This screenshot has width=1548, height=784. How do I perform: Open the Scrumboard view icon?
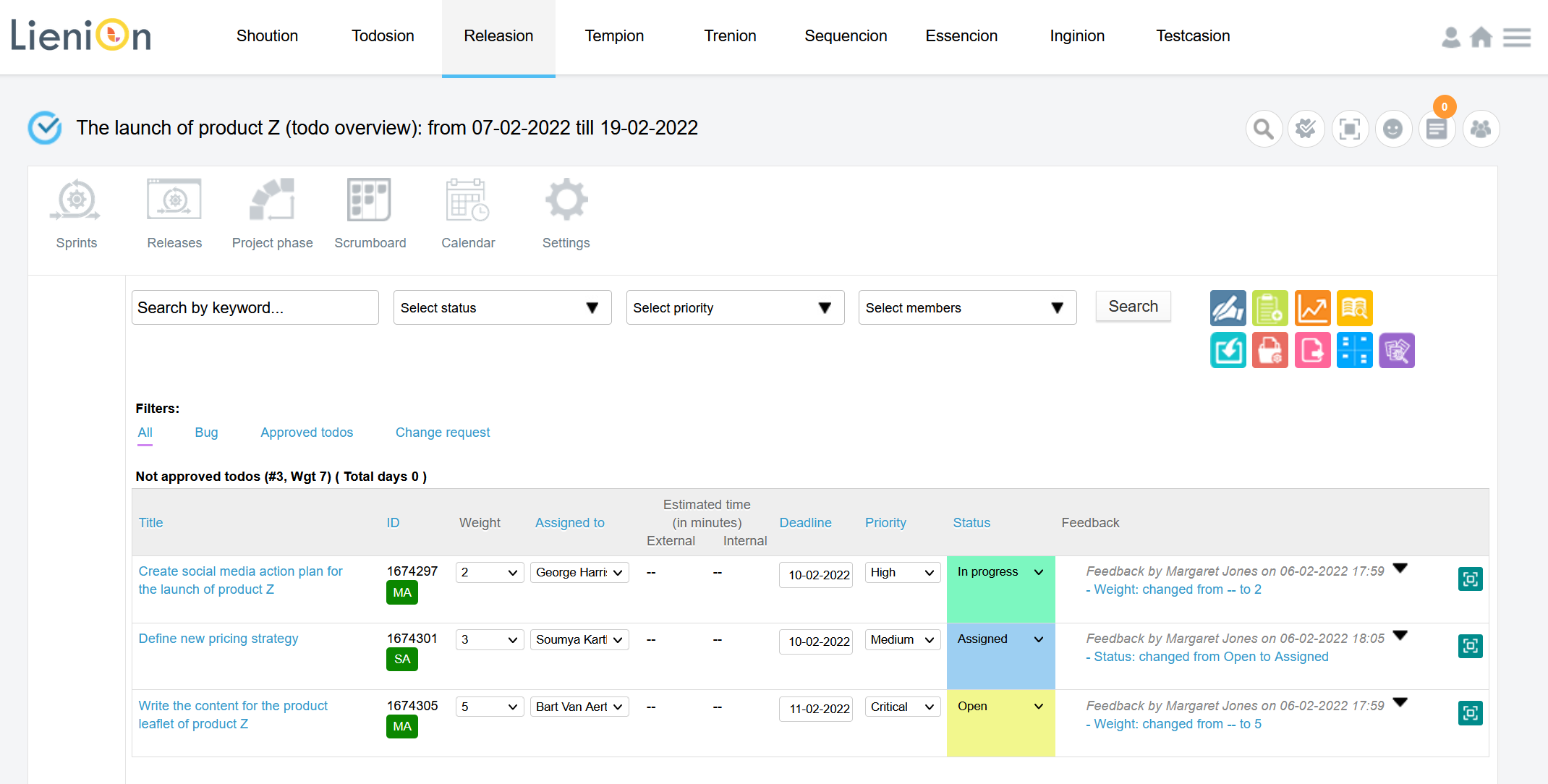click(369, 200)
